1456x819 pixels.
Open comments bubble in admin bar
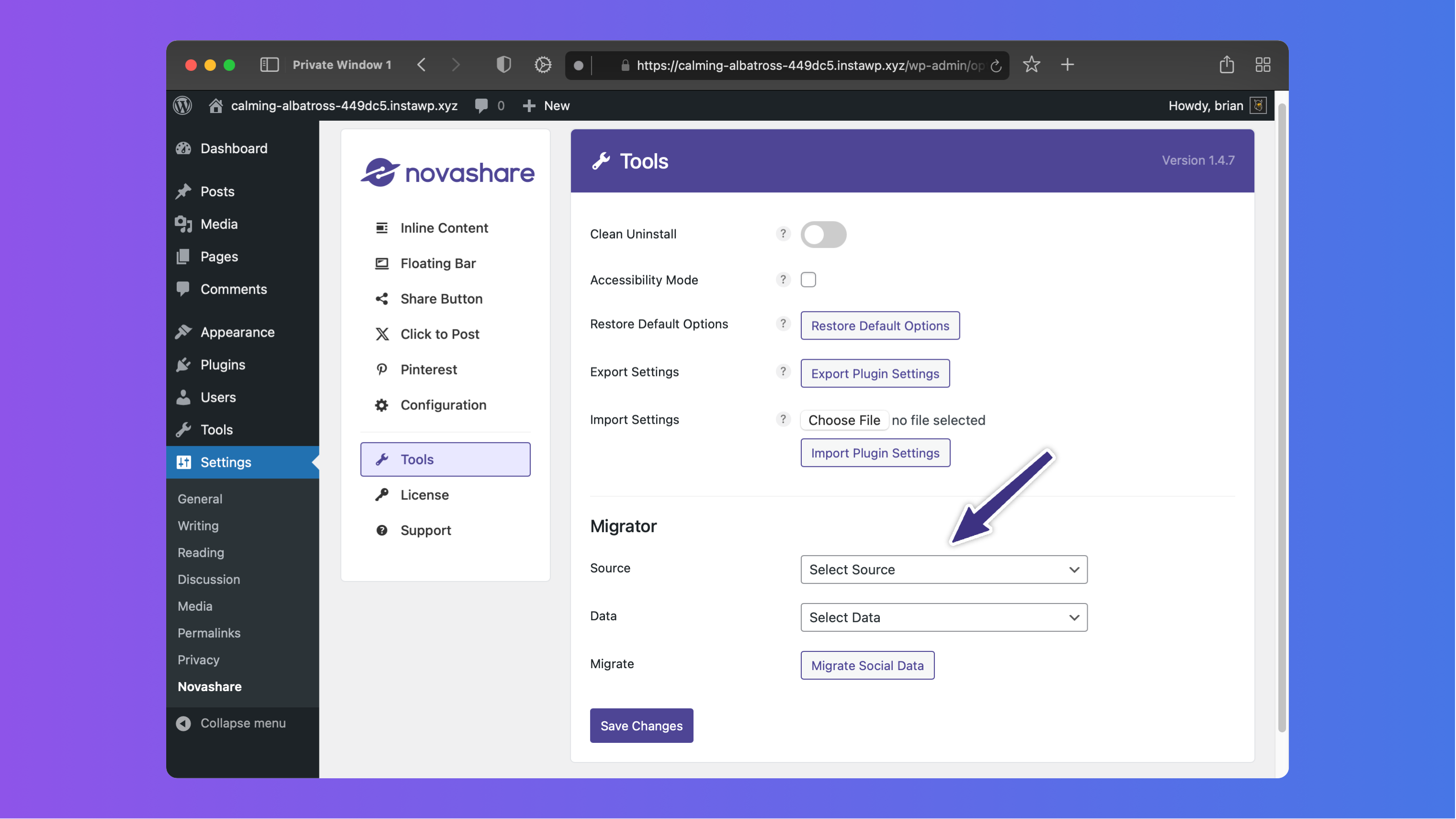pyautogui.click(x=481, y=106)
